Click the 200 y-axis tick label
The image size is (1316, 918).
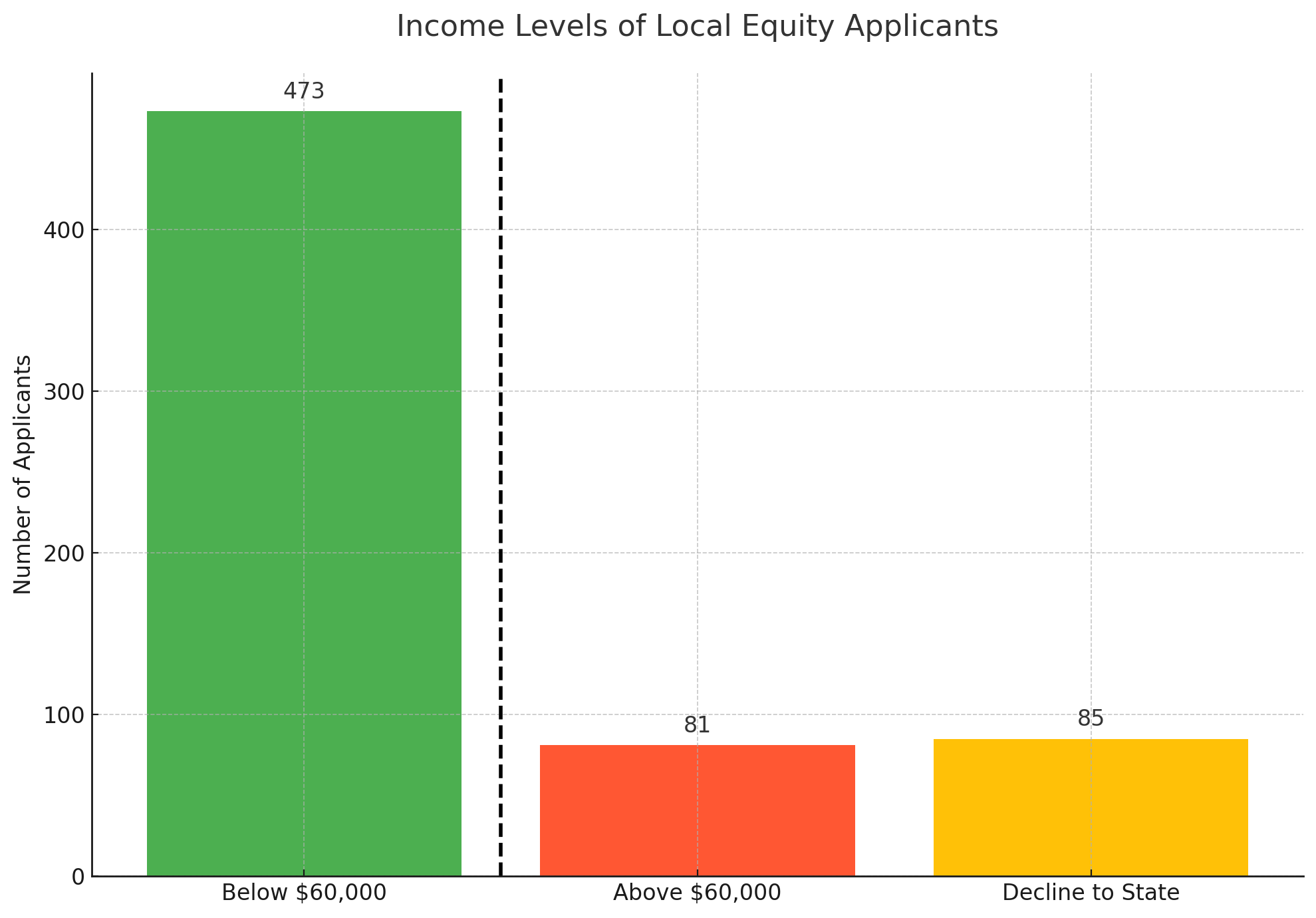64,553
